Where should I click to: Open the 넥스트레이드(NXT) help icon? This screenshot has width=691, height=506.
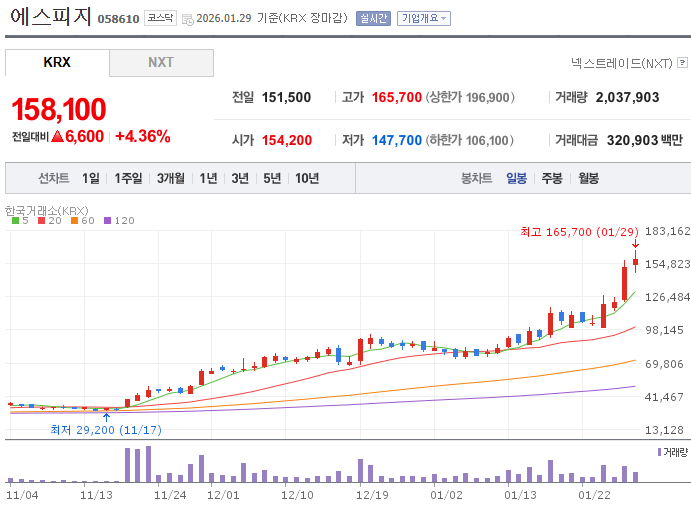tap(682, 63)
